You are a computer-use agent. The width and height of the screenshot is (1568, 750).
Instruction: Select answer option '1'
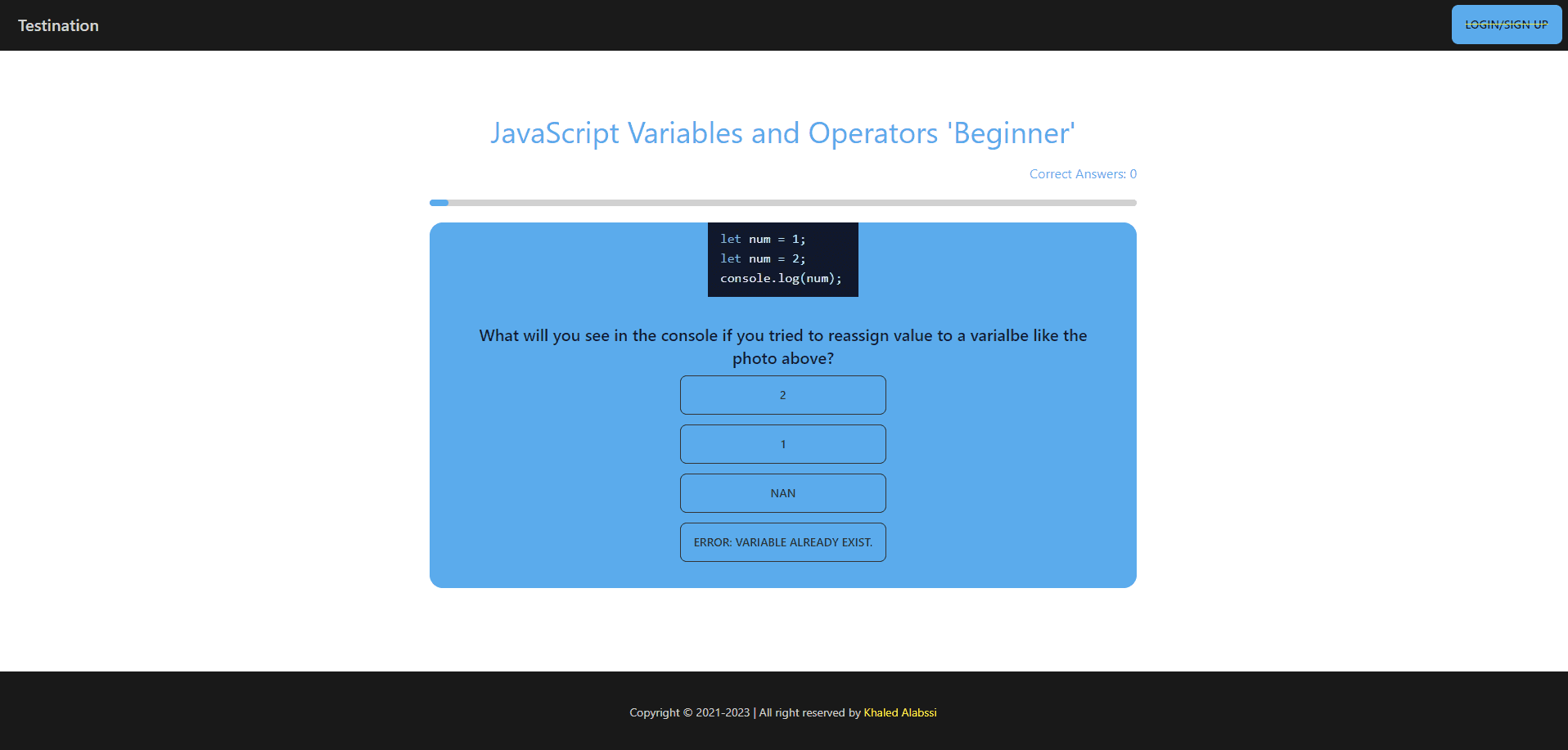782,444
